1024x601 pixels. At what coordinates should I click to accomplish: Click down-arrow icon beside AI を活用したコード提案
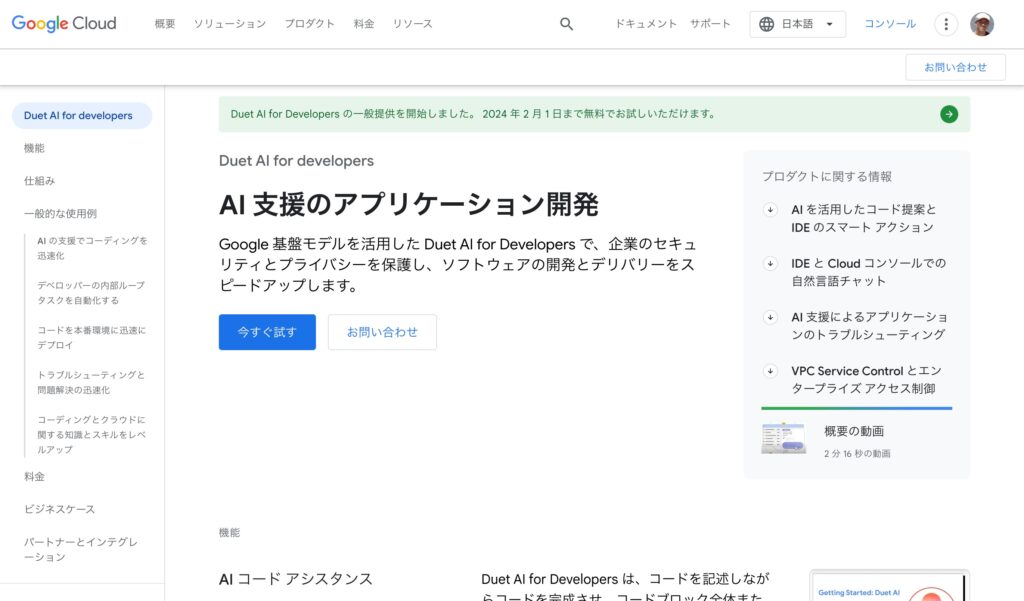tap(770, 210)
